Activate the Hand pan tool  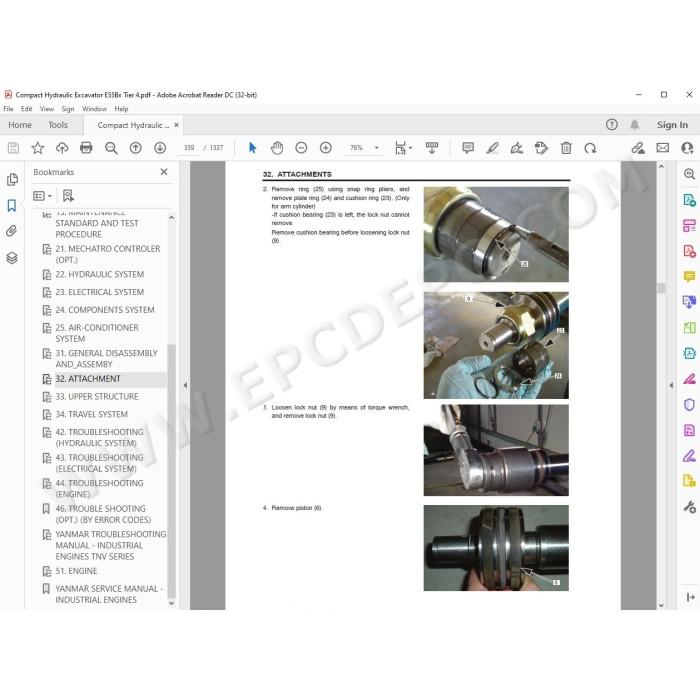pos(277,148)
